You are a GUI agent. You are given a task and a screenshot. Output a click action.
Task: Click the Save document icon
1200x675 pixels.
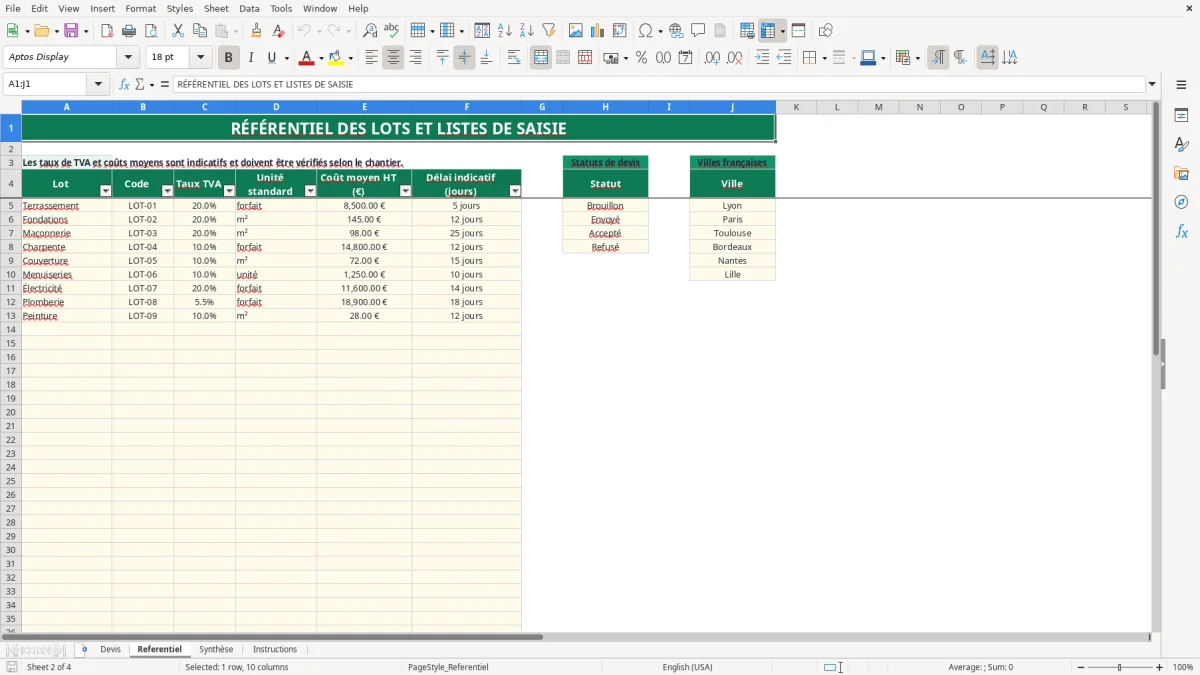pos(71,31)
